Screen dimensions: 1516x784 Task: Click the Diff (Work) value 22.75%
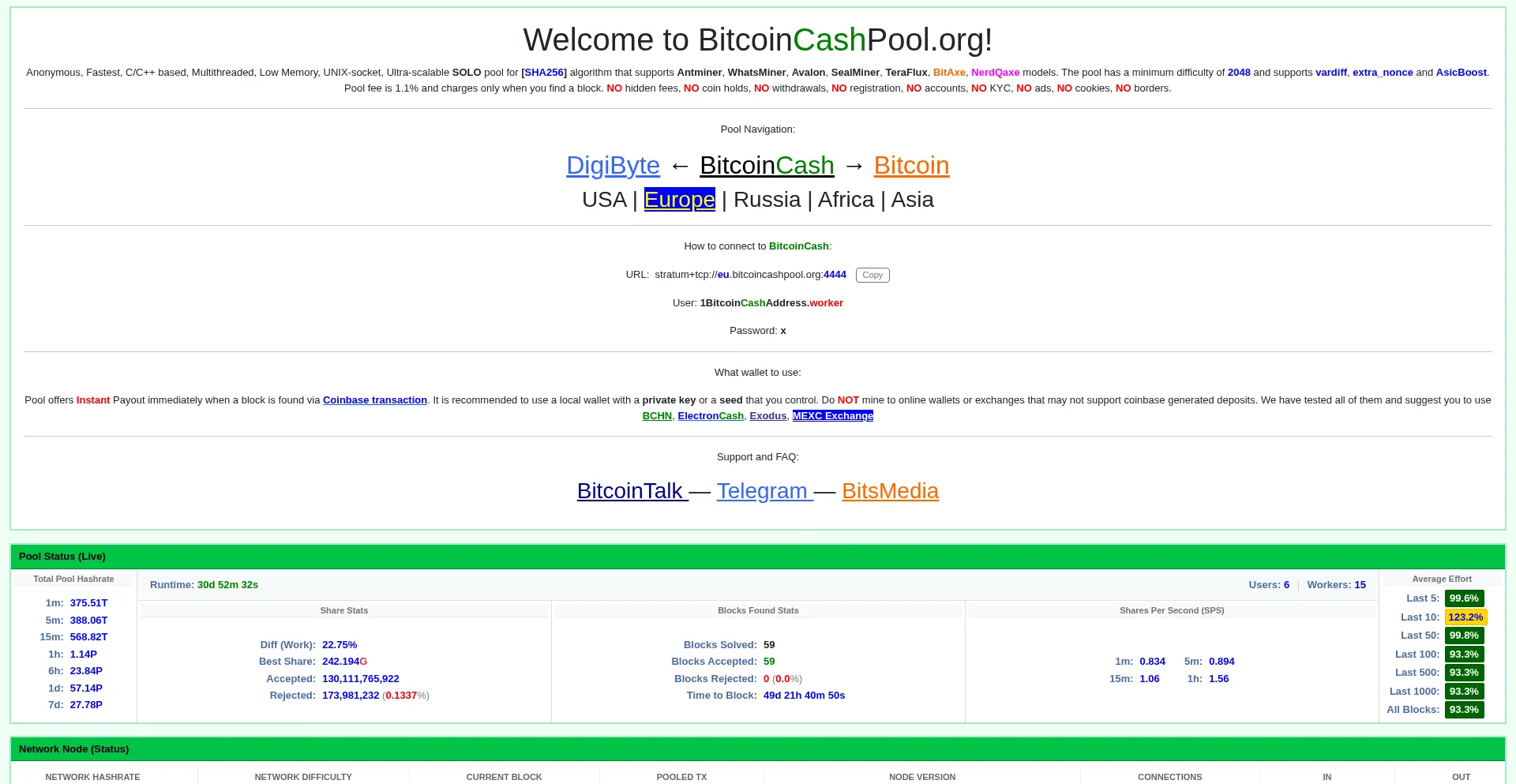[340, 645]
